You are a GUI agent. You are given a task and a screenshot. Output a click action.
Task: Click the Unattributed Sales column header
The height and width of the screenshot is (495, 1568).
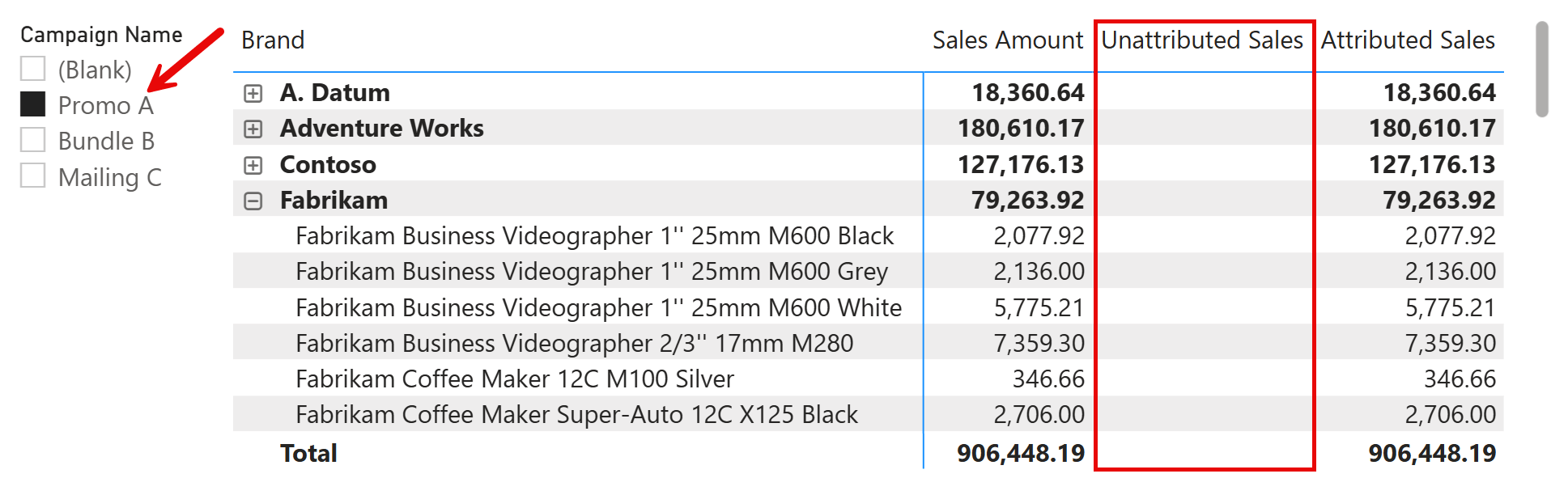pyautogui.click(x=1202, y=40)
